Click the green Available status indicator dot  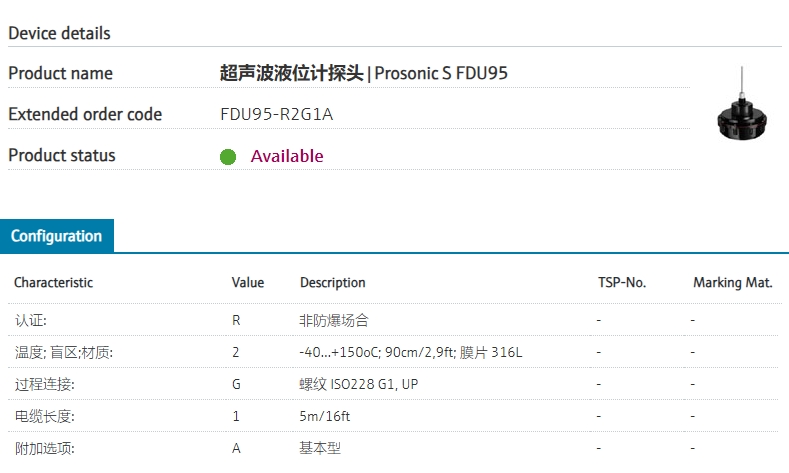228,157
